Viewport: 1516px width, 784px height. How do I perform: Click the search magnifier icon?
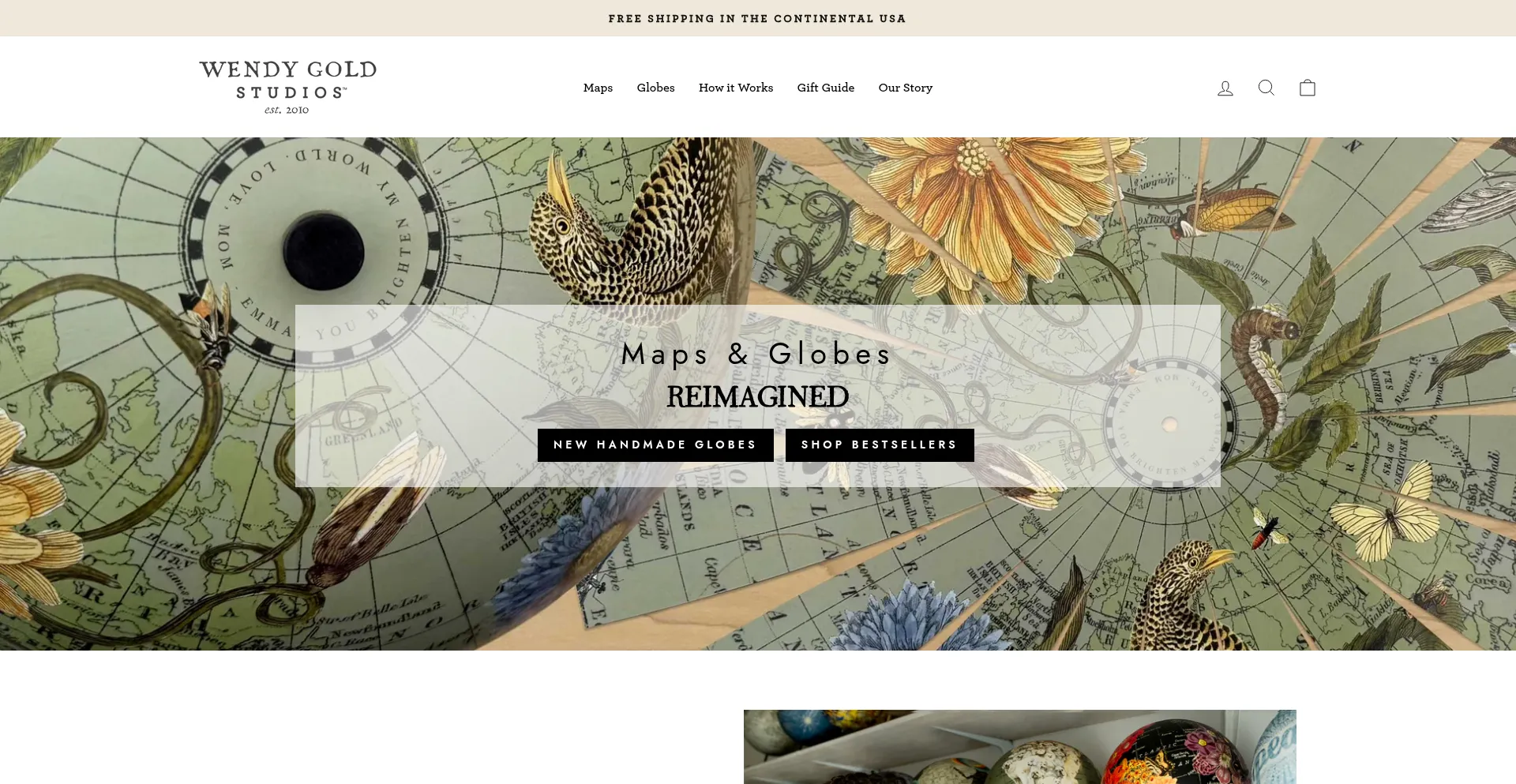[1266, 88]
